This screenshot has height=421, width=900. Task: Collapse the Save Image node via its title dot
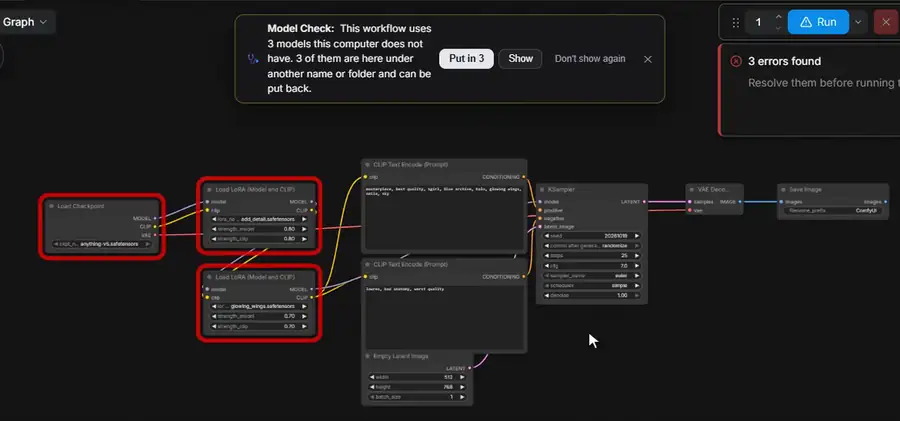click(x=784, y=190)
